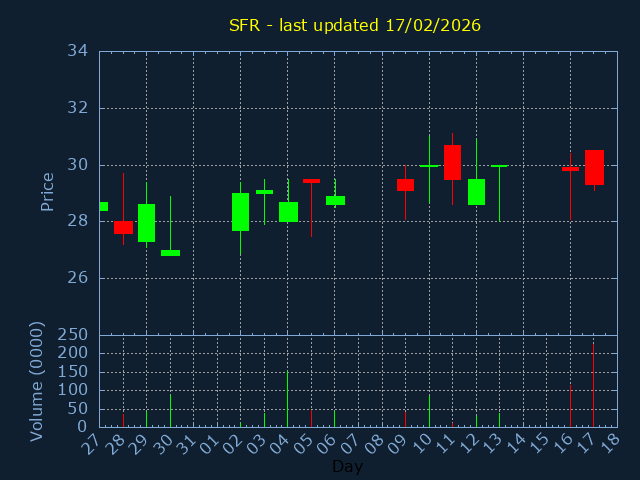Screen dimensions: 640x480
Task: Click the green candlestick on day 12
Action: 476,192
